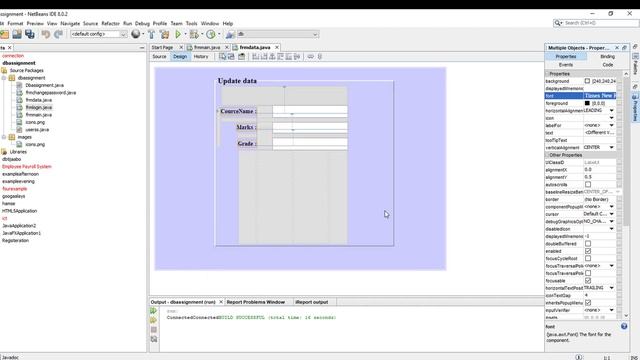
Task: Uncheck the enabled property checkbox
Action: 588,251
